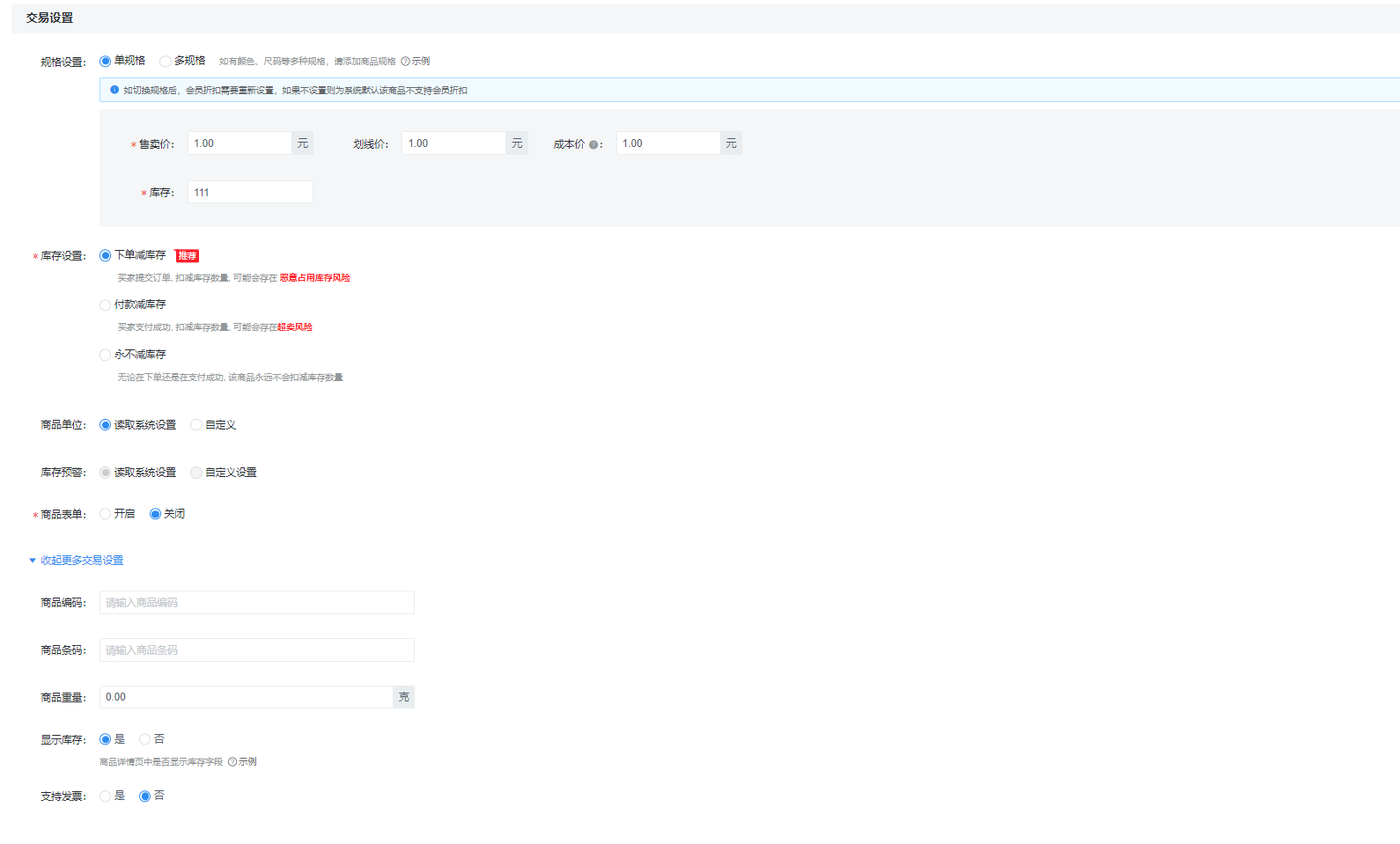1400x844 pixels.
Task: Click the info icon in the notice banner
Action: point(114,90)
